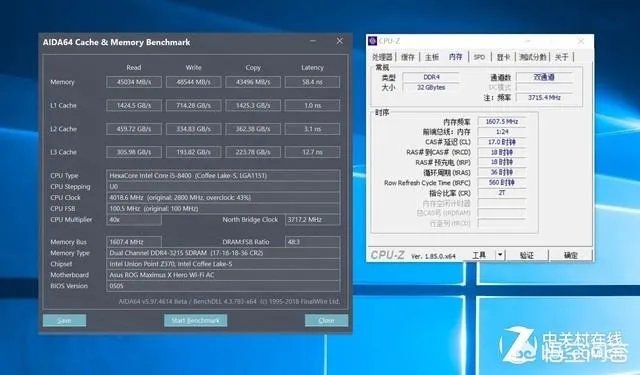Select the L1 Cache Read value 1424.5 GB/s
Image resolution: width=640 pixels, height=375 pixels.
coord(134,106)
